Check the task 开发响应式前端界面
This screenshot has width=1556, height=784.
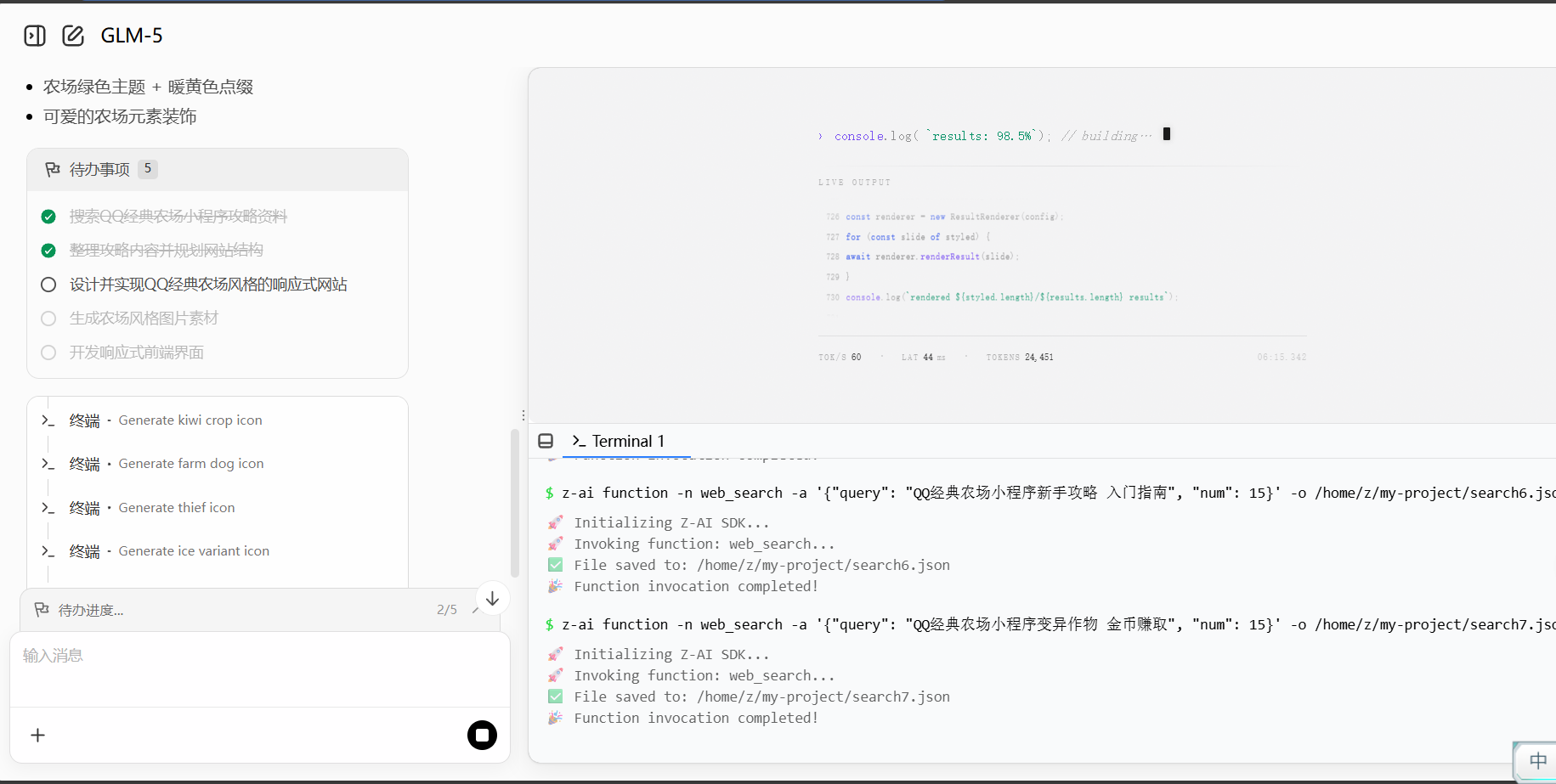(48, 353)
